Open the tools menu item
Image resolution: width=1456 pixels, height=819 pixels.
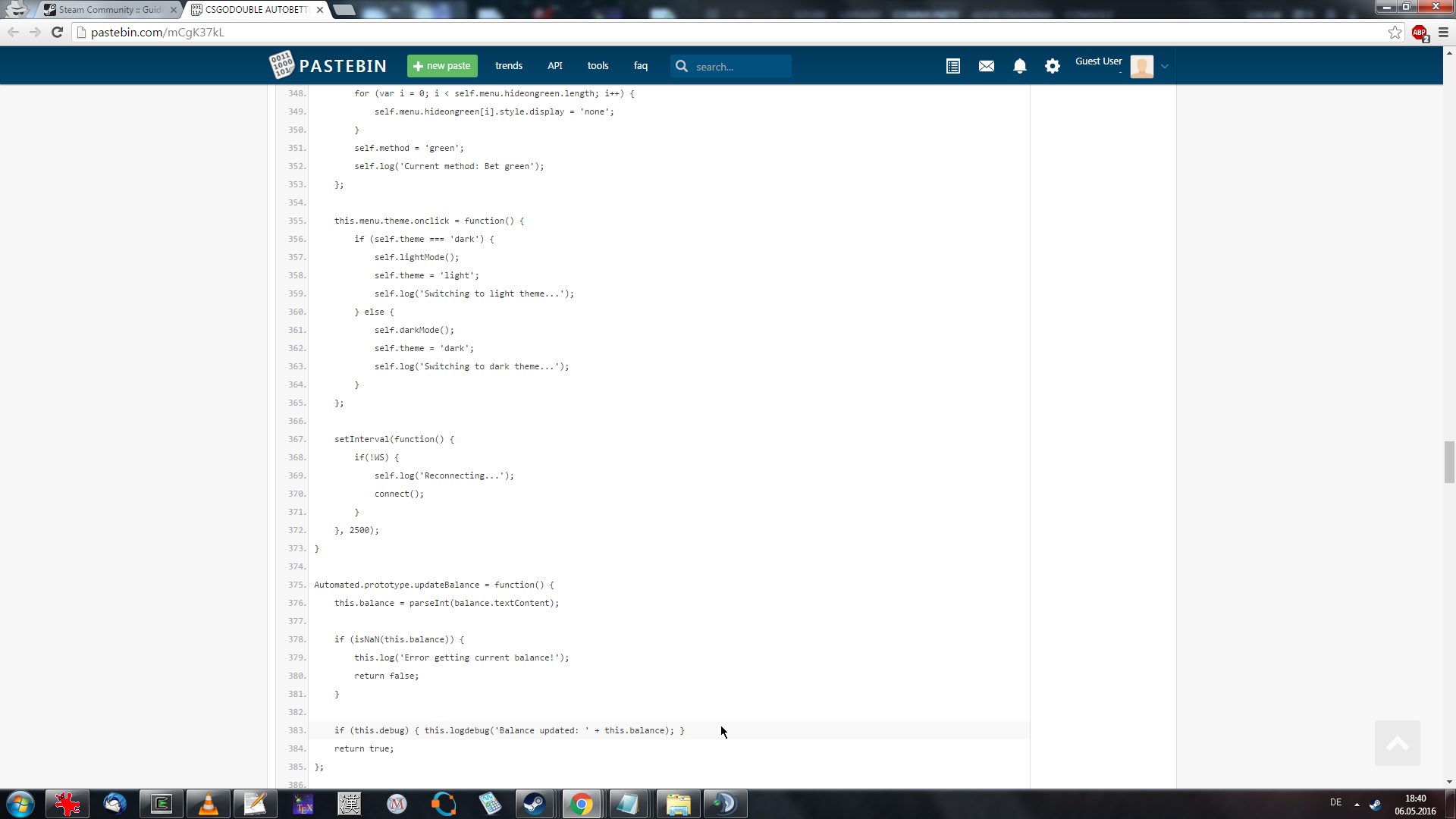point(598,66)
